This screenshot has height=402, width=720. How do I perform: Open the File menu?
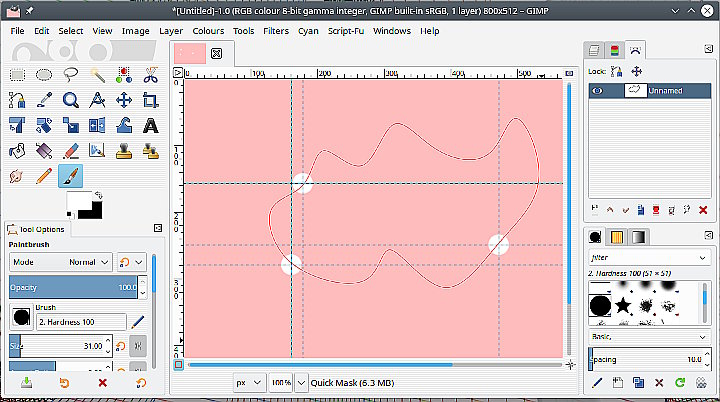[17, 31]
